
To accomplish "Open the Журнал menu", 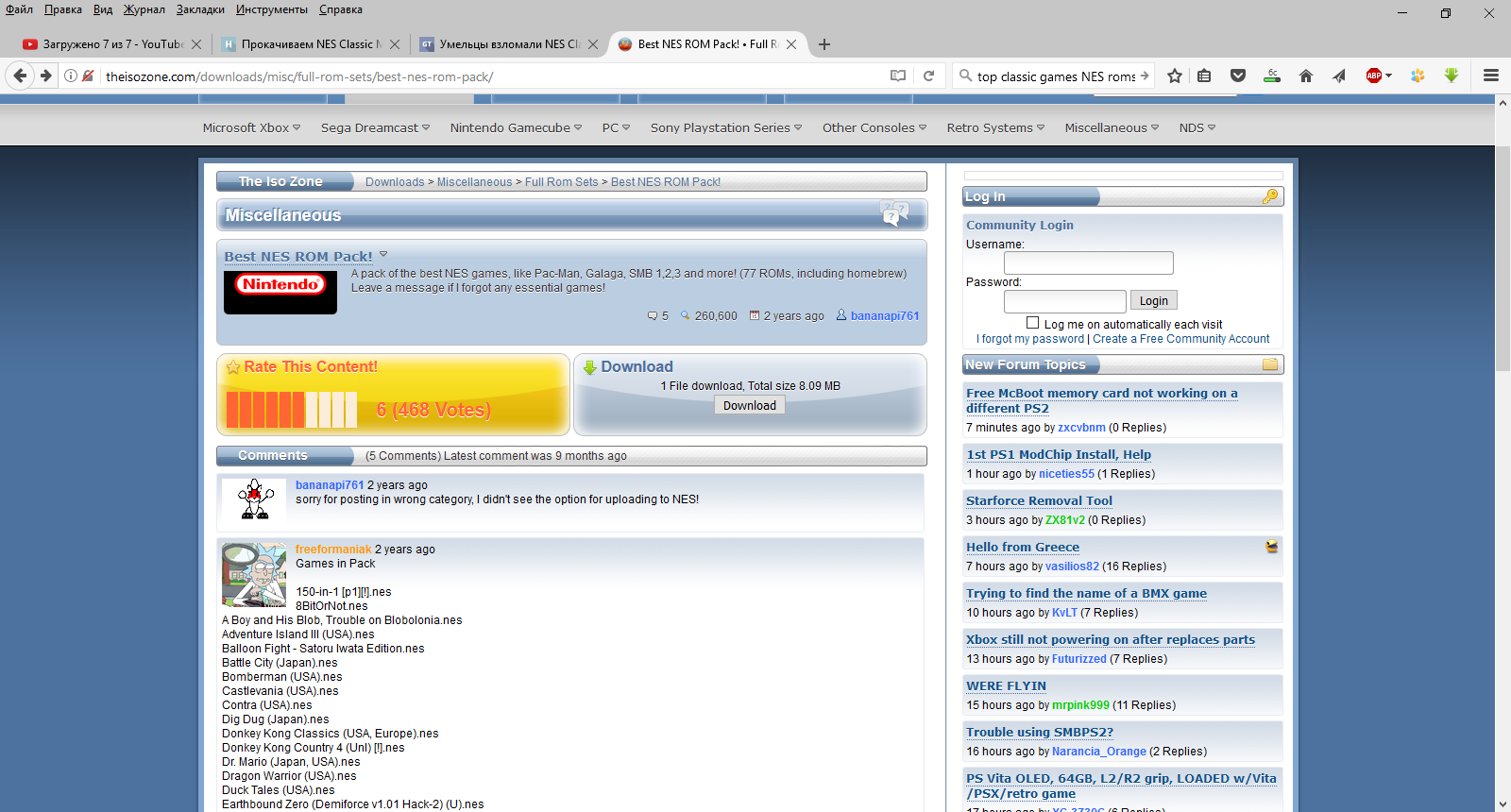I will click(144, 9).
